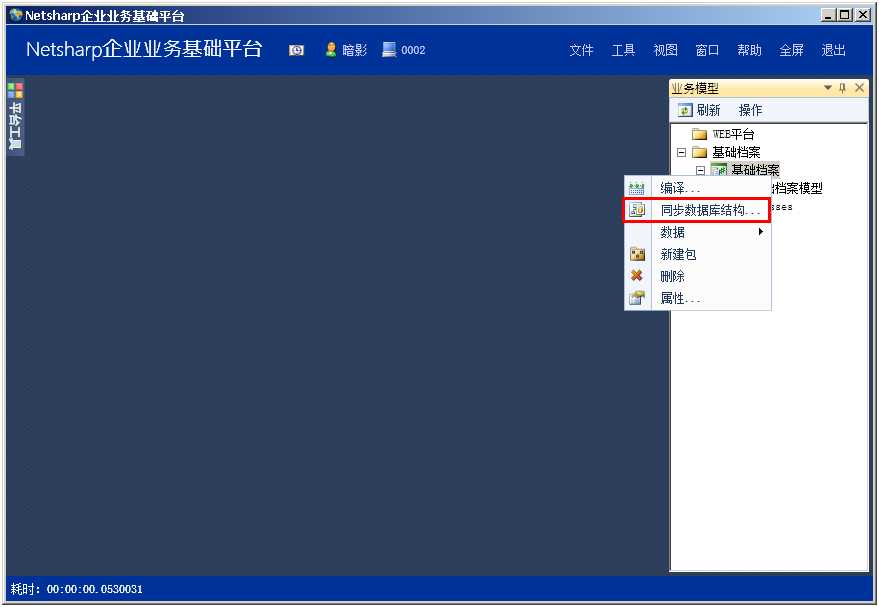879x607 pixels.
Task: Open the 帮助 menu
Action: pyautogui.click(x=749, y=50)
